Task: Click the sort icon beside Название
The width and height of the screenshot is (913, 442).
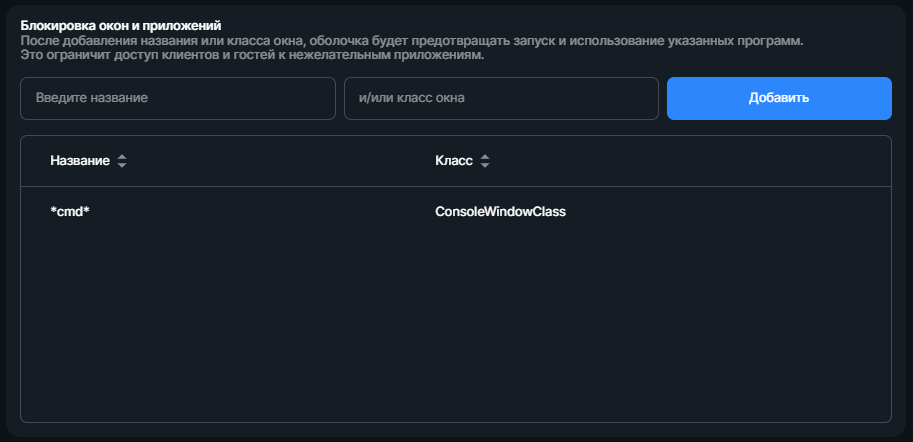Action: point(122,161)
